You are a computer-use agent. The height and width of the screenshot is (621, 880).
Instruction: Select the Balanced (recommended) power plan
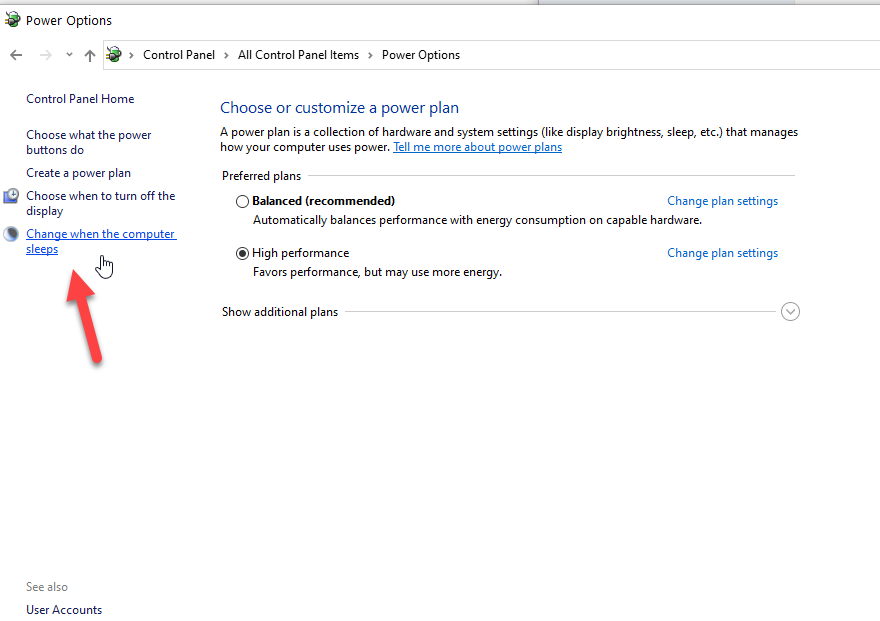[242, 201]
